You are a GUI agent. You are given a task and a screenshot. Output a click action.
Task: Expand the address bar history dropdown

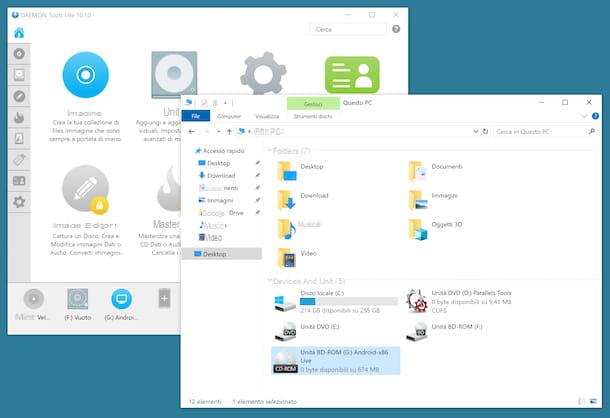click(x=475, y=132)
